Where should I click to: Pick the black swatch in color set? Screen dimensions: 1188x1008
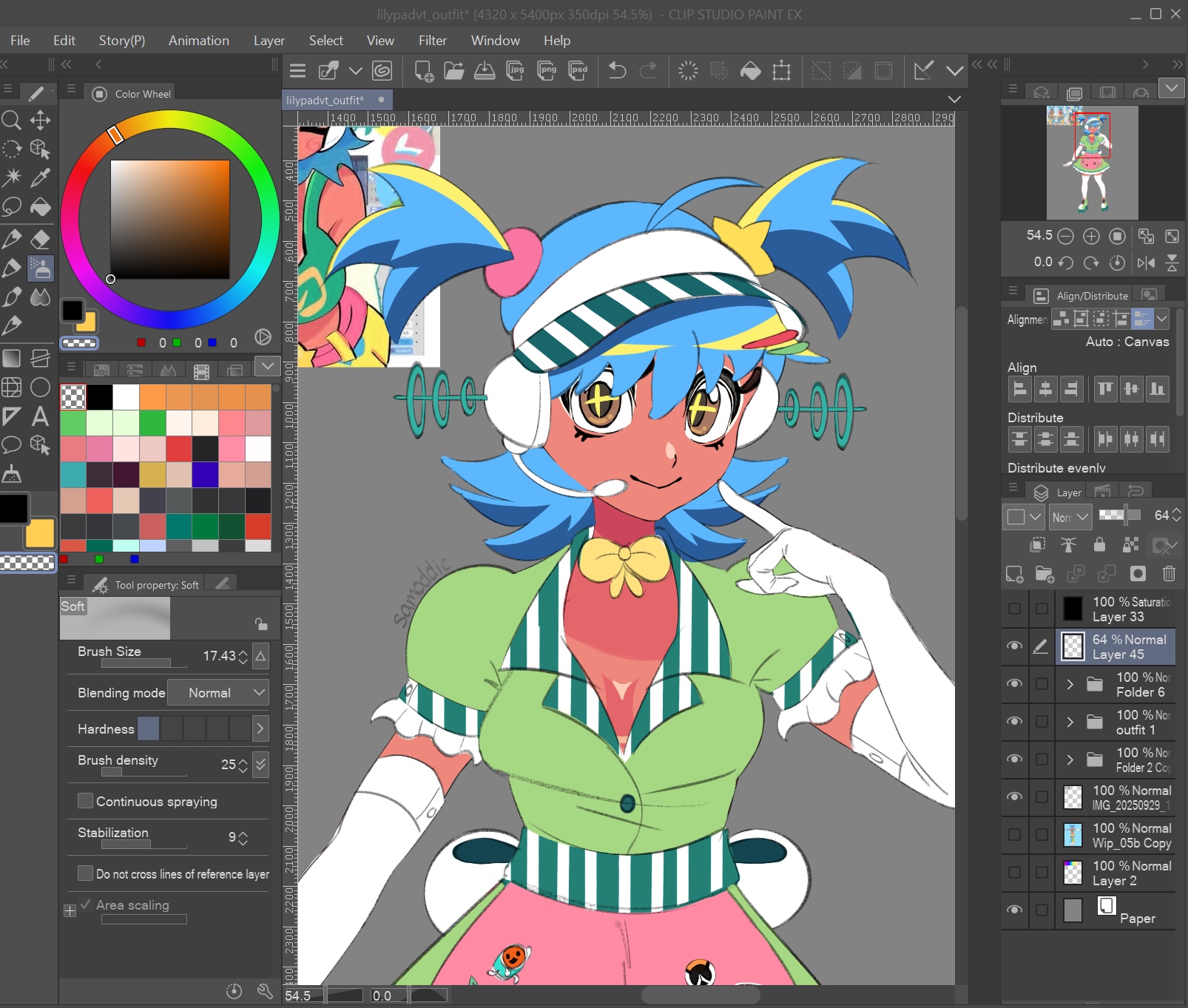pyautogui.click(x=100, y=397)
